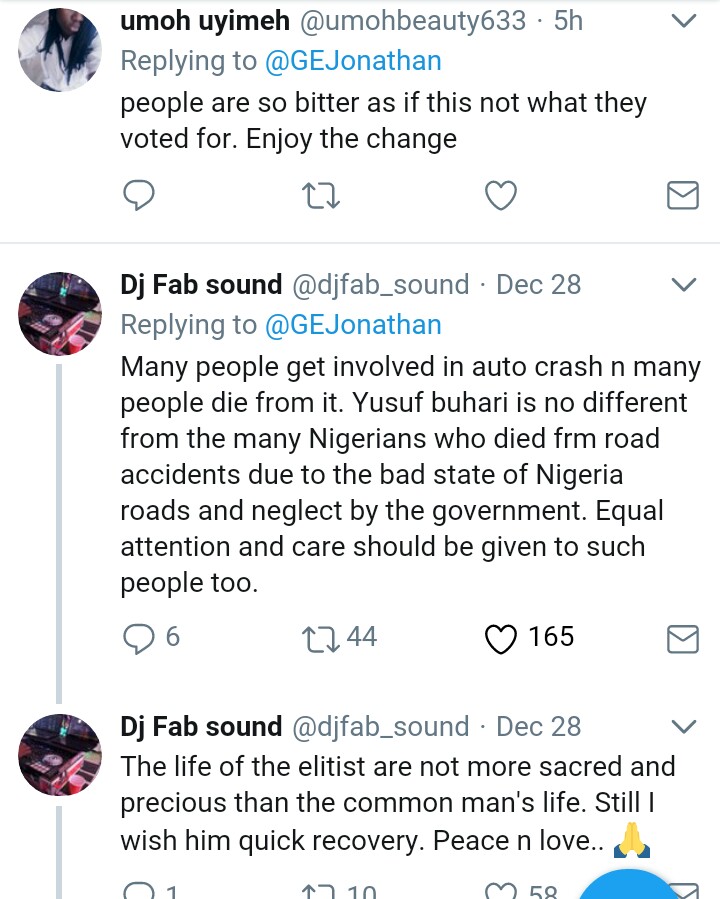Open the Dec 28 timestamp on auto crash tweet
The width and height of the screenshot is (720, 899).
(x=538, y=285)
